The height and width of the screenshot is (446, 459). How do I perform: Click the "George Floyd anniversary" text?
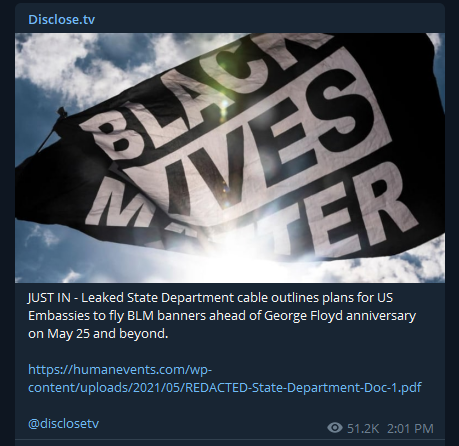click(x=340, y=316)
